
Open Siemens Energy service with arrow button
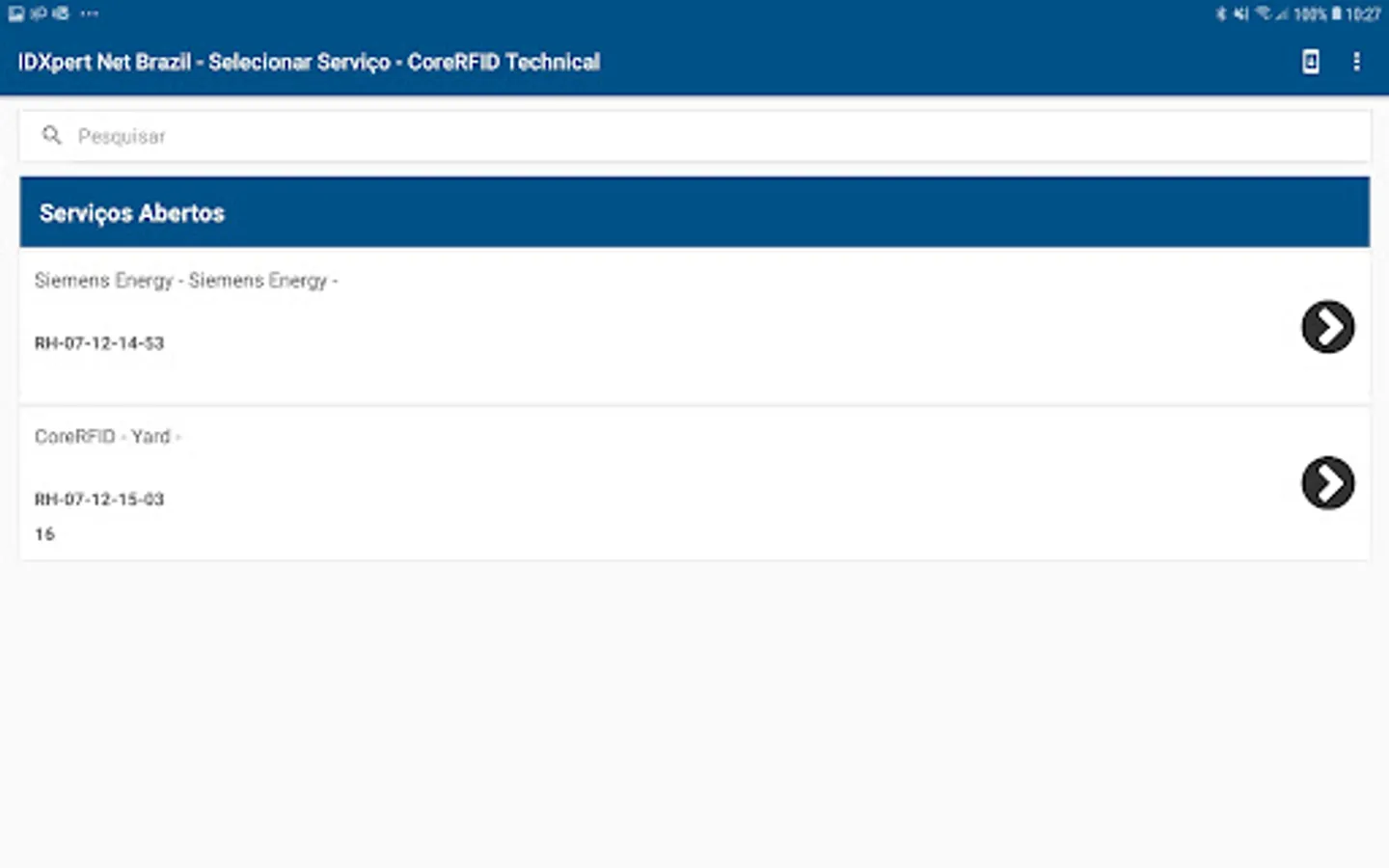[1327, 327]
